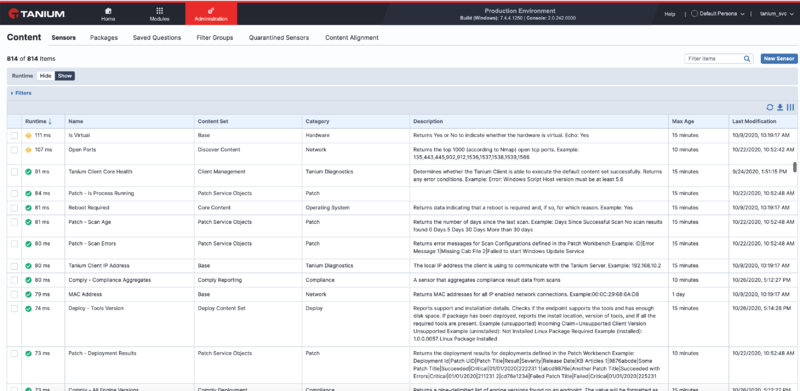Sort by the Category column

pyautogui.click(x=317, y=121)
